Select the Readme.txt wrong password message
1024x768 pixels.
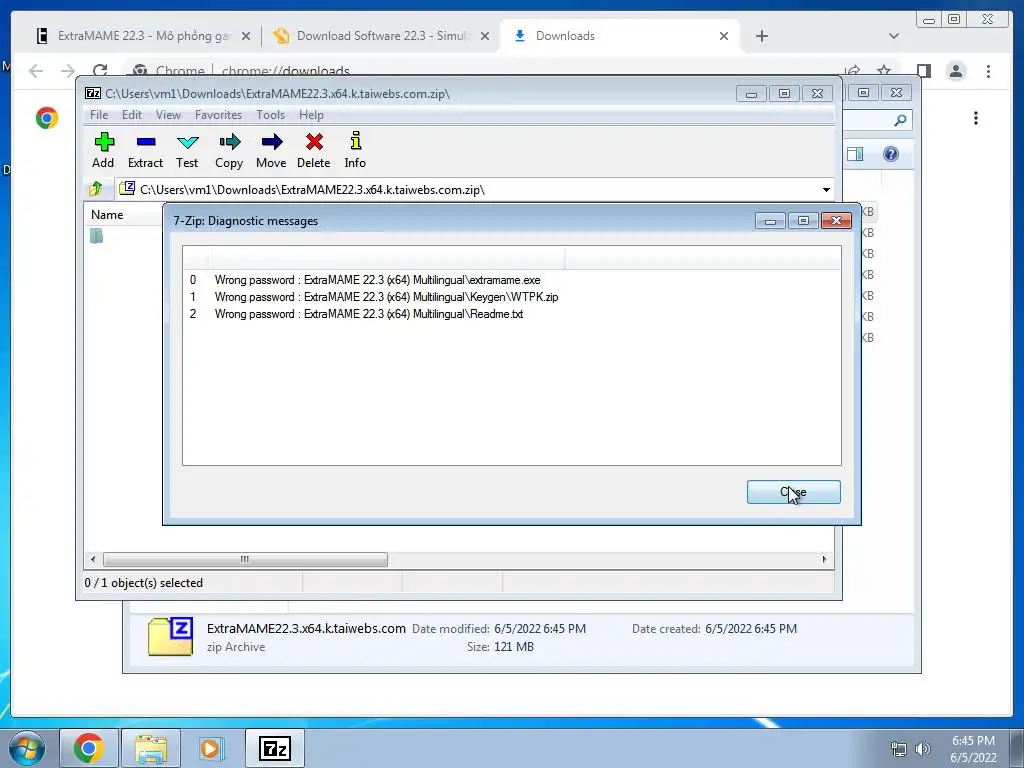click(368, 314)
